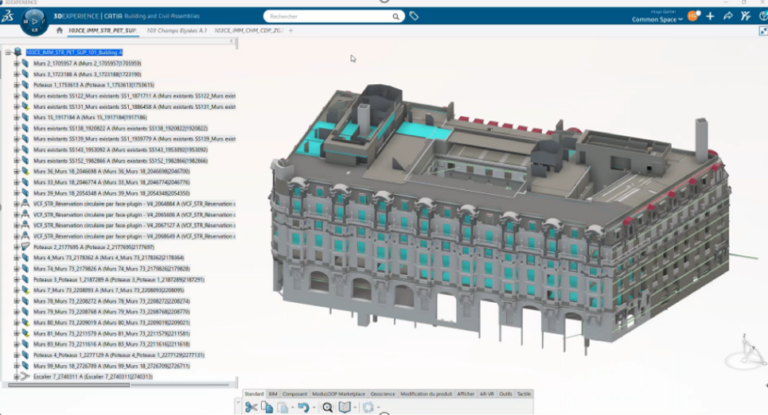This screenshot has height=415, width=768.
Task: Click the Cut scissors icon
Action: (x=251, y=407)
